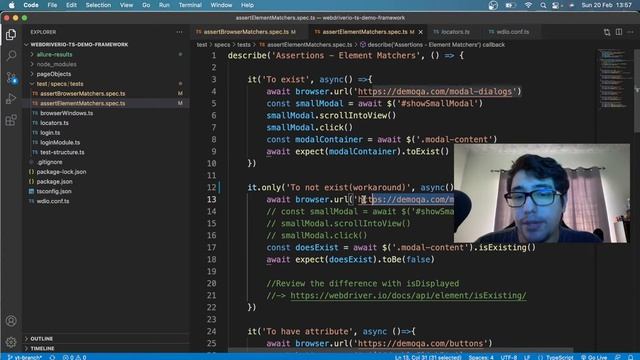Open cursor position Ln 13 indicator
Image resolution: width=640 pixels, height=360 pixels.
coord(428,357)
